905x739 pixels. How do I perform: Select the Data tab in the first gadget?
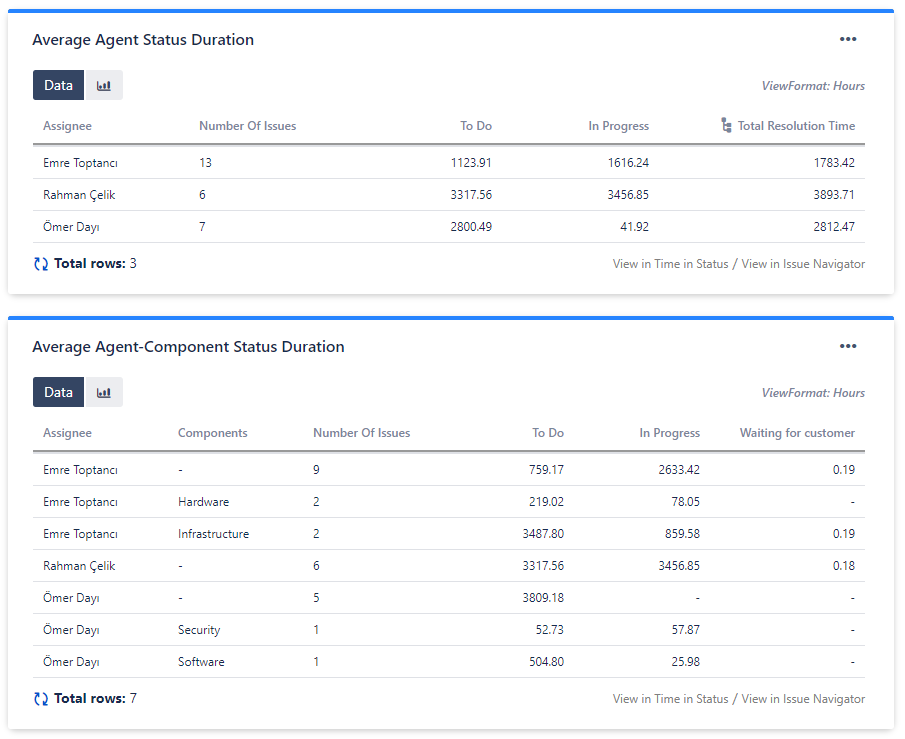click(x=58, y=85)
